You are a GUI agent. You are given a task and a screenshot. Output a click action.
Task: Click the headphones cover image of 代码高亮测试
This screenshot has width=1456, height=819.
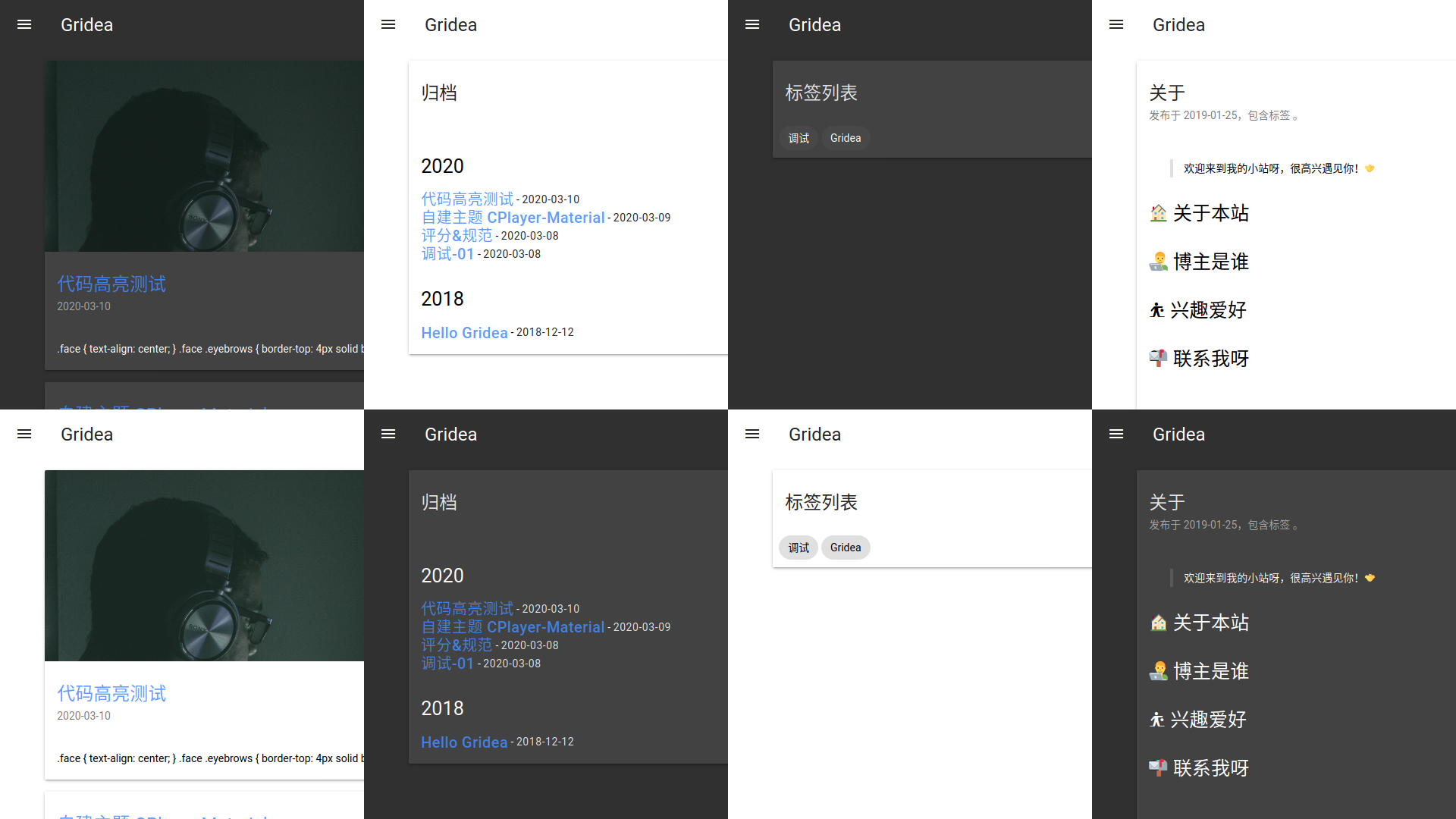point(205,155)
